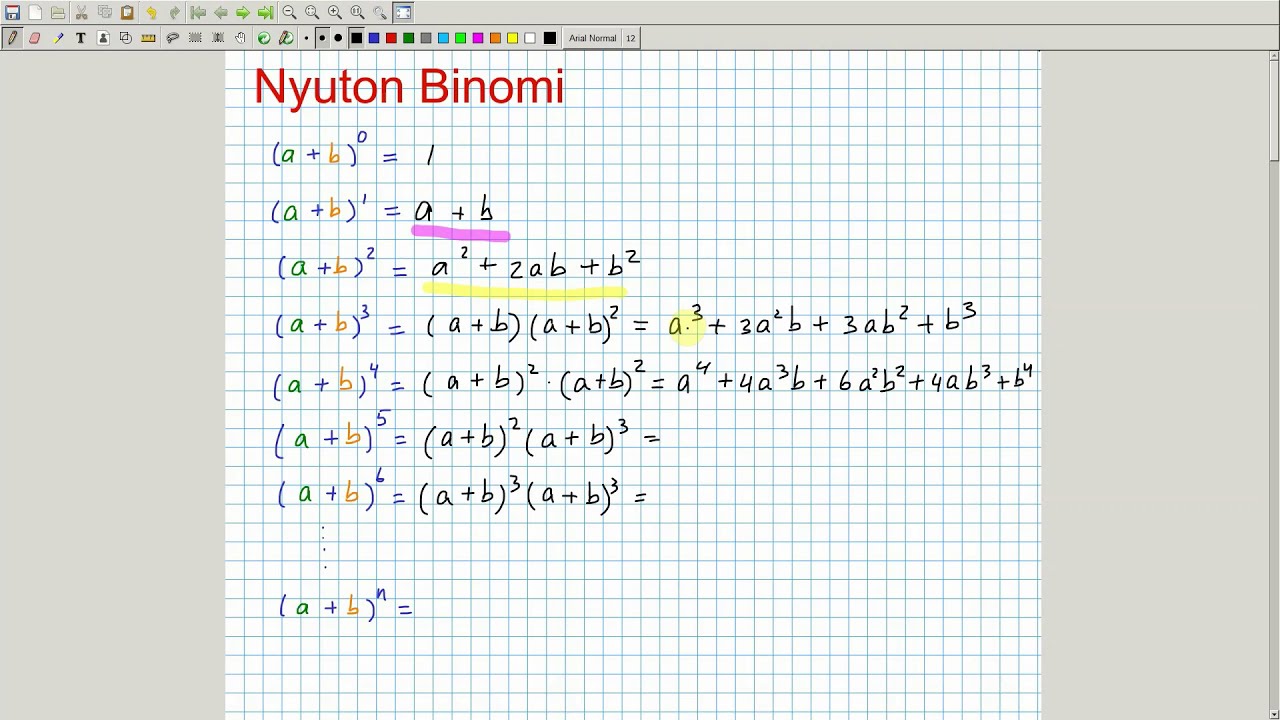Viewport: 1280px width, 720px height.
Task: Go to the previous page
Action: [x=220, y=13]
